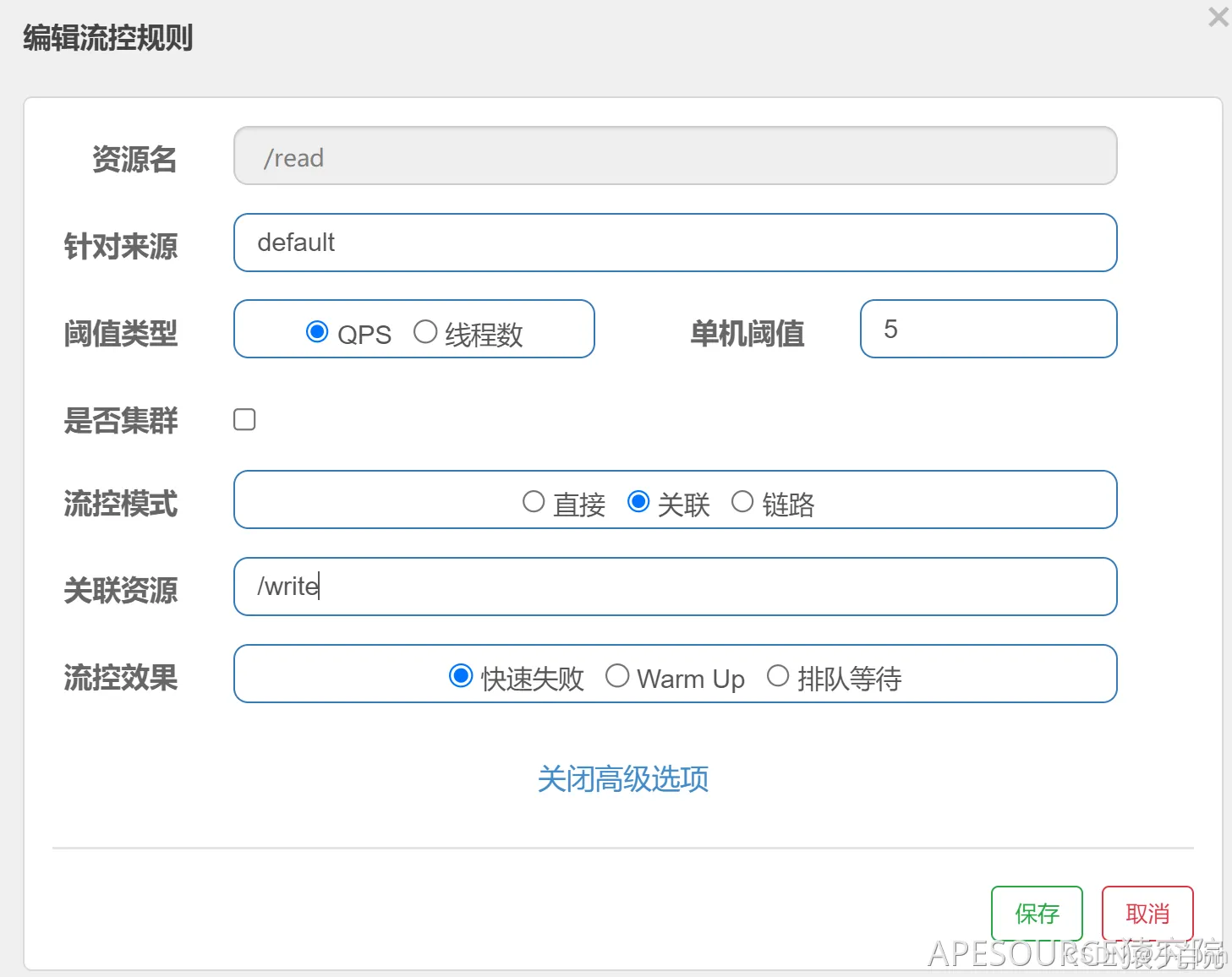Click the green 保存 button
The height and width of the screenshot is (977, 1232).
pos(1037,913)
